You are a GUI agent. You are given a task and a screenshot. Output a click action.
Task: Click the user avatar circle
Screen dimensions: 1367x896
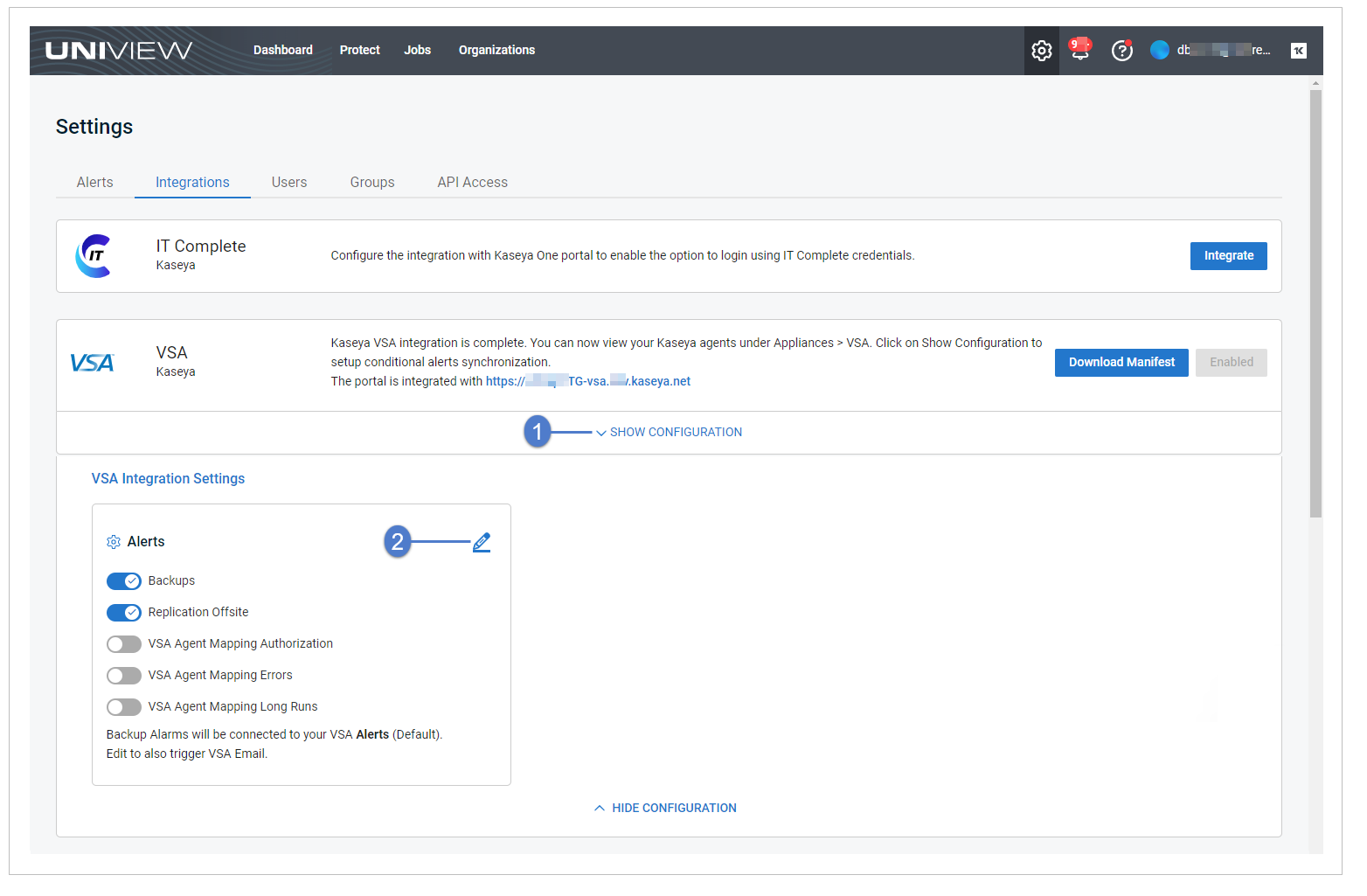pyautogui.click(x=1160, y=50)
